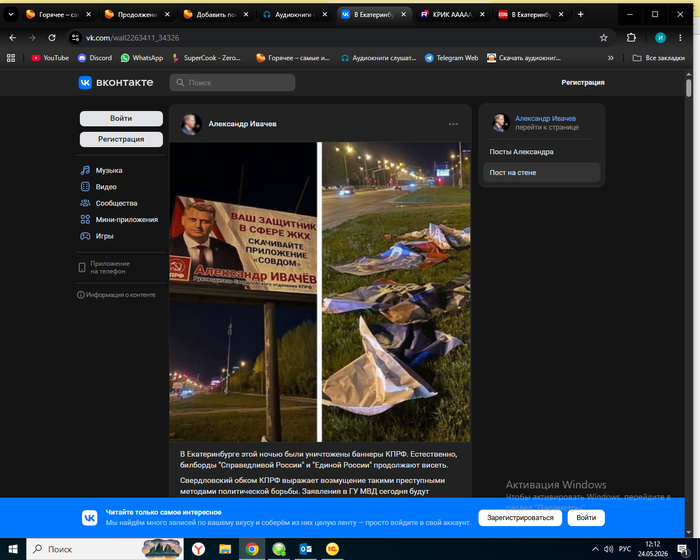This screenshot has width=700, height=560.
Task: Open the post's three-dot options menu
Action: pos(453,124)
